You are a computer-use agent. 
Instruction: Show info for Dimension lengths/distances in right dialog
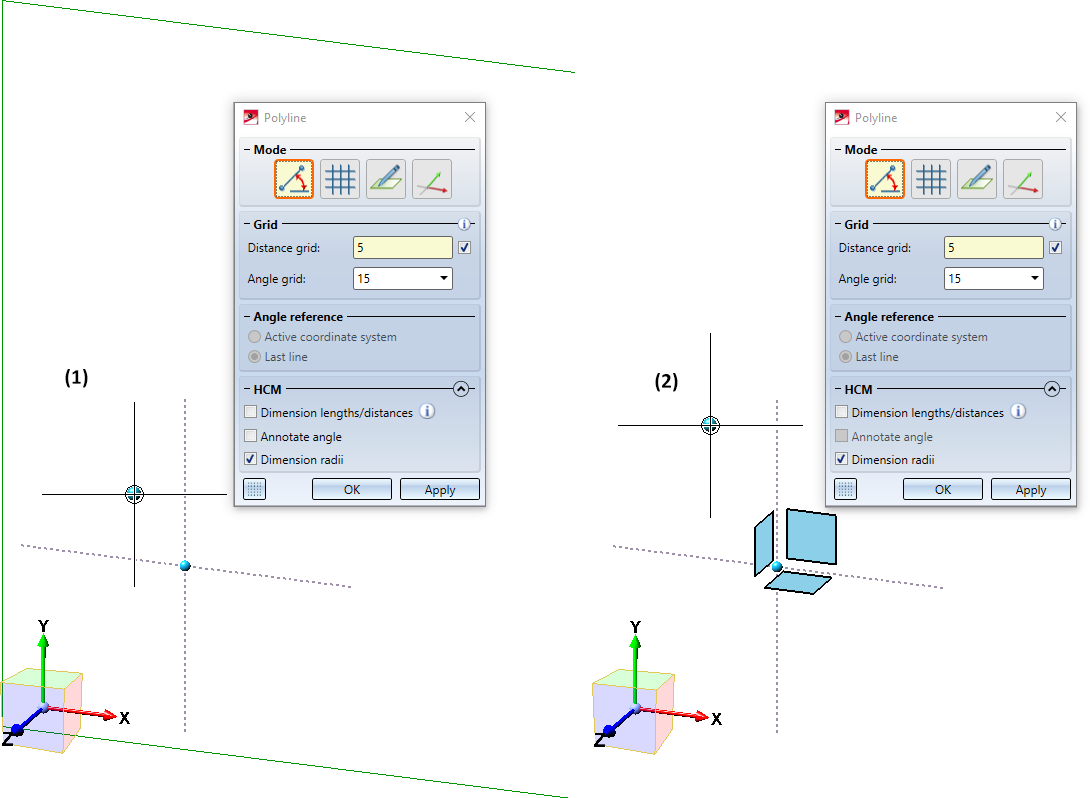pos(1018,412)
